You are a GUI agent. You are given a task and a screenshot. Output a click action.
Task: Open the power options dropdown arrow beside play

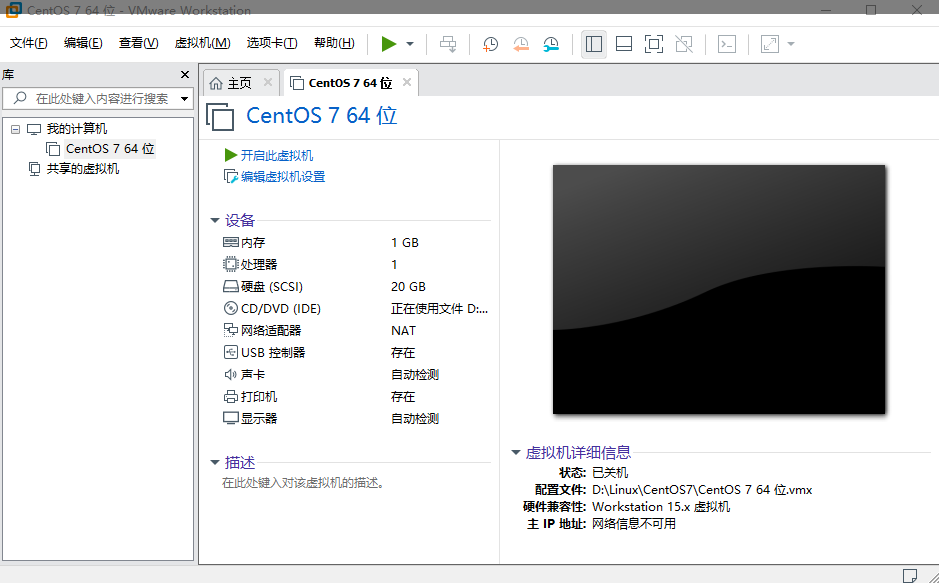pyautogui.click(x=410, y=44)
